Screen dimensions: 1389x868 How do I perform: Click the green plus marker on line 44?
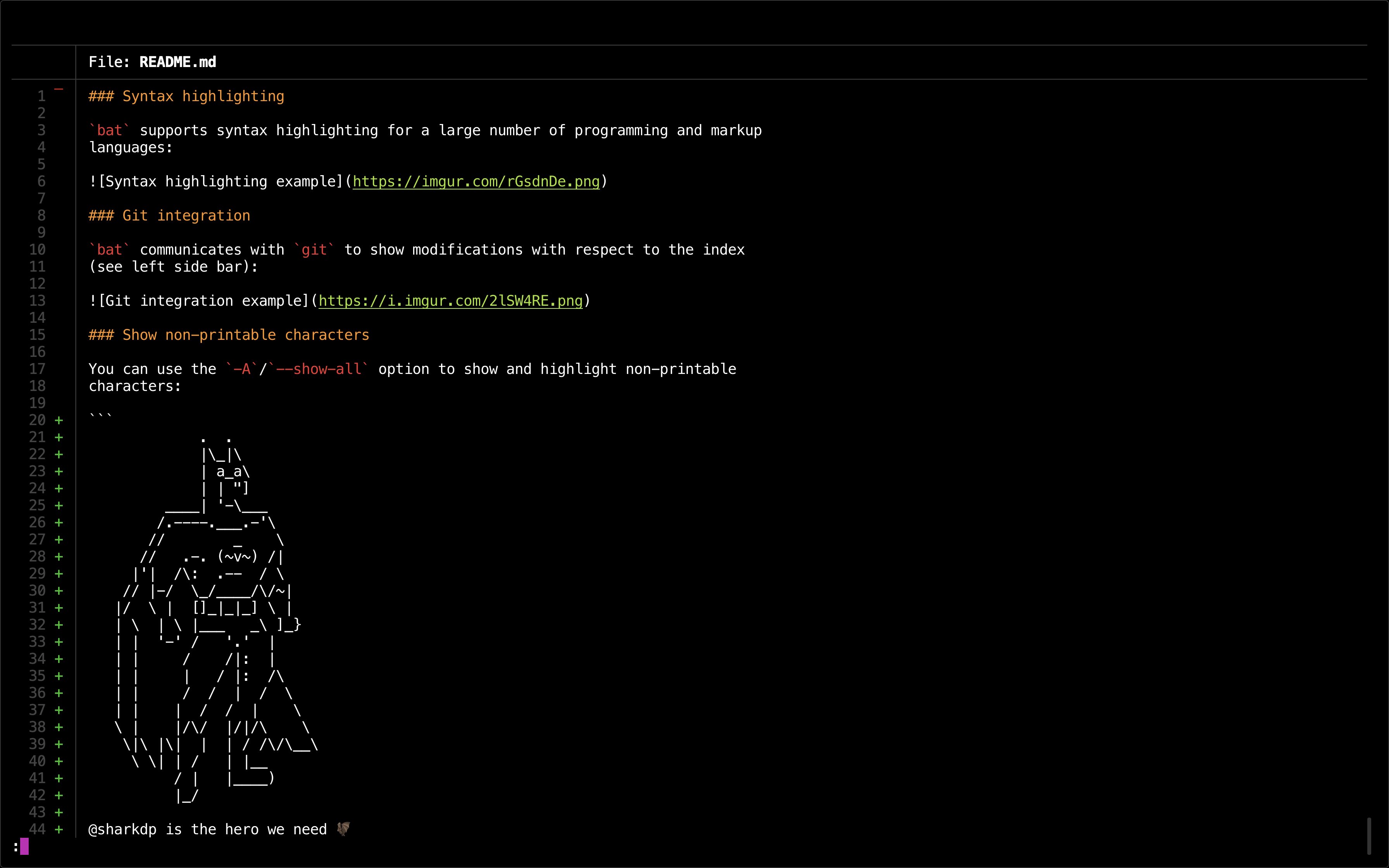[x=59, y=830]
